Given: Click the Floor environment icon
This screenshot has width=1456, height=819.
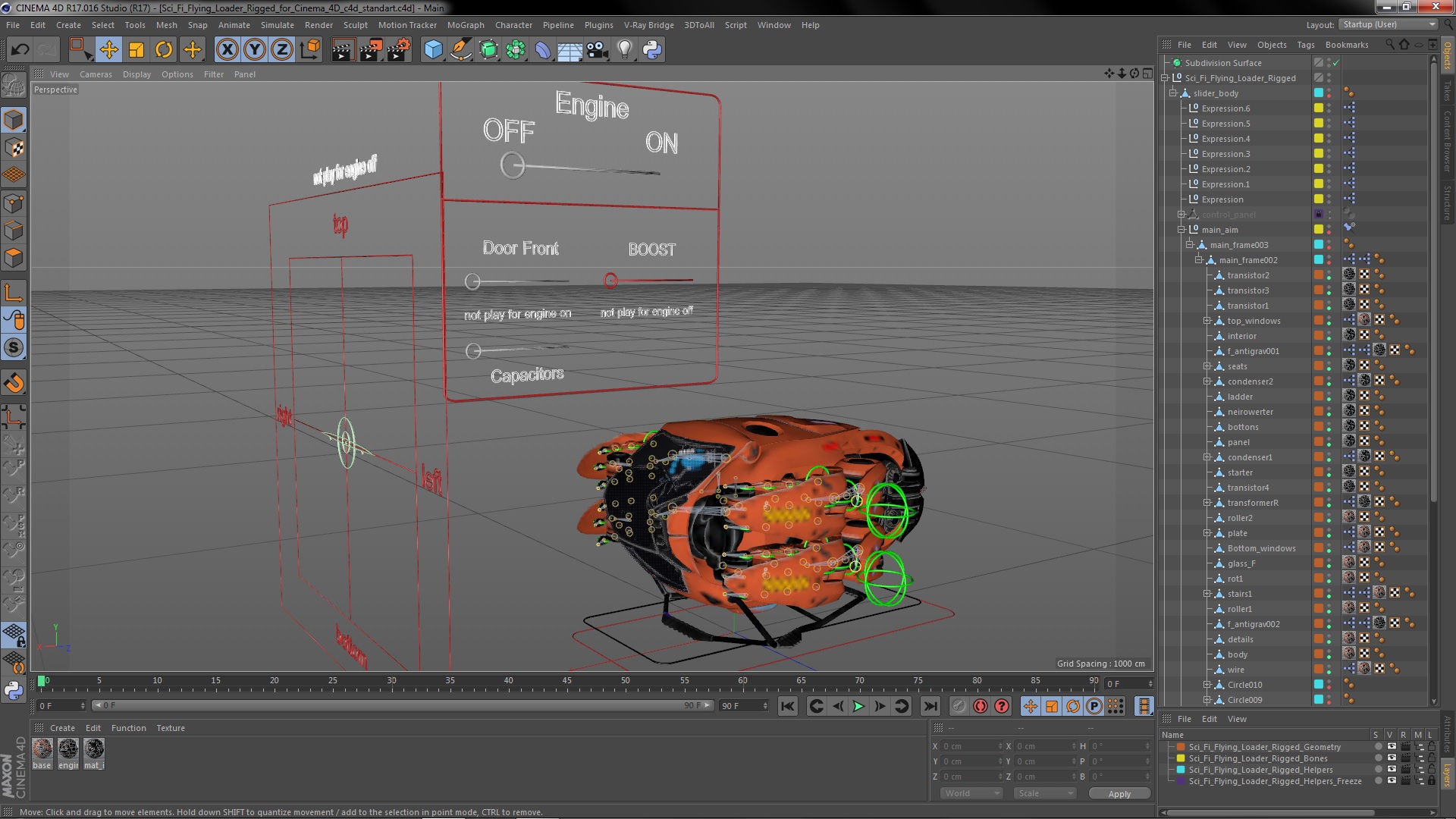Looking at the screenshot, I should pyautogui.click(x=570, y=50).
